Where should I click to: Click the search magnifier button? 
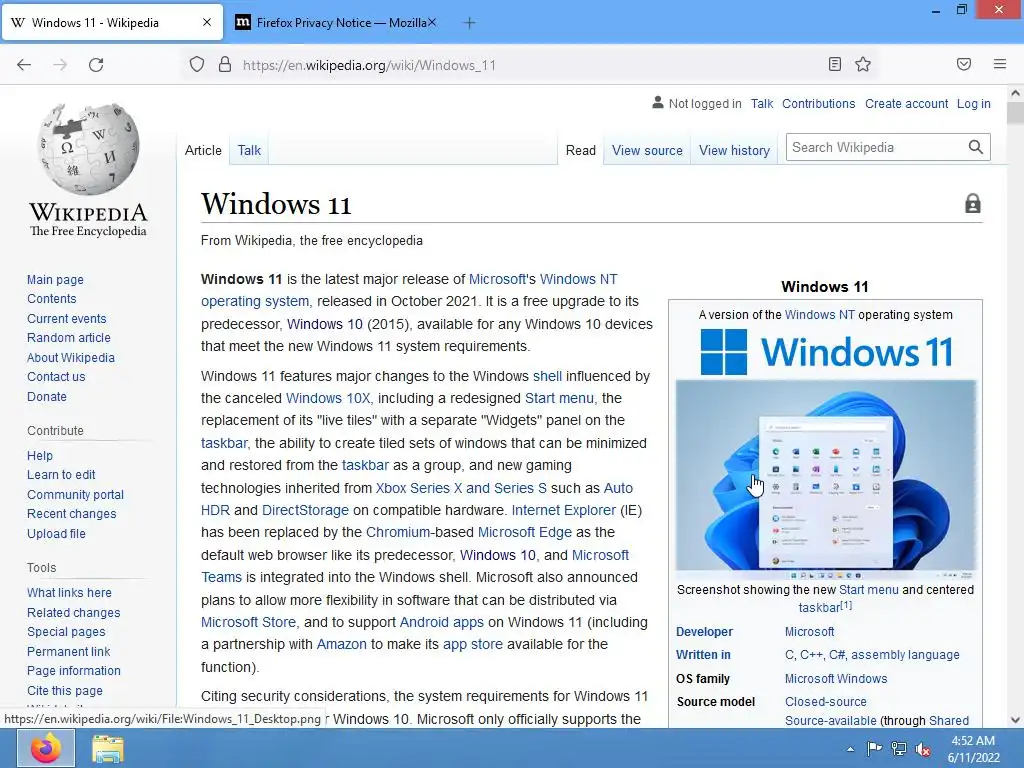coord(976,147)
